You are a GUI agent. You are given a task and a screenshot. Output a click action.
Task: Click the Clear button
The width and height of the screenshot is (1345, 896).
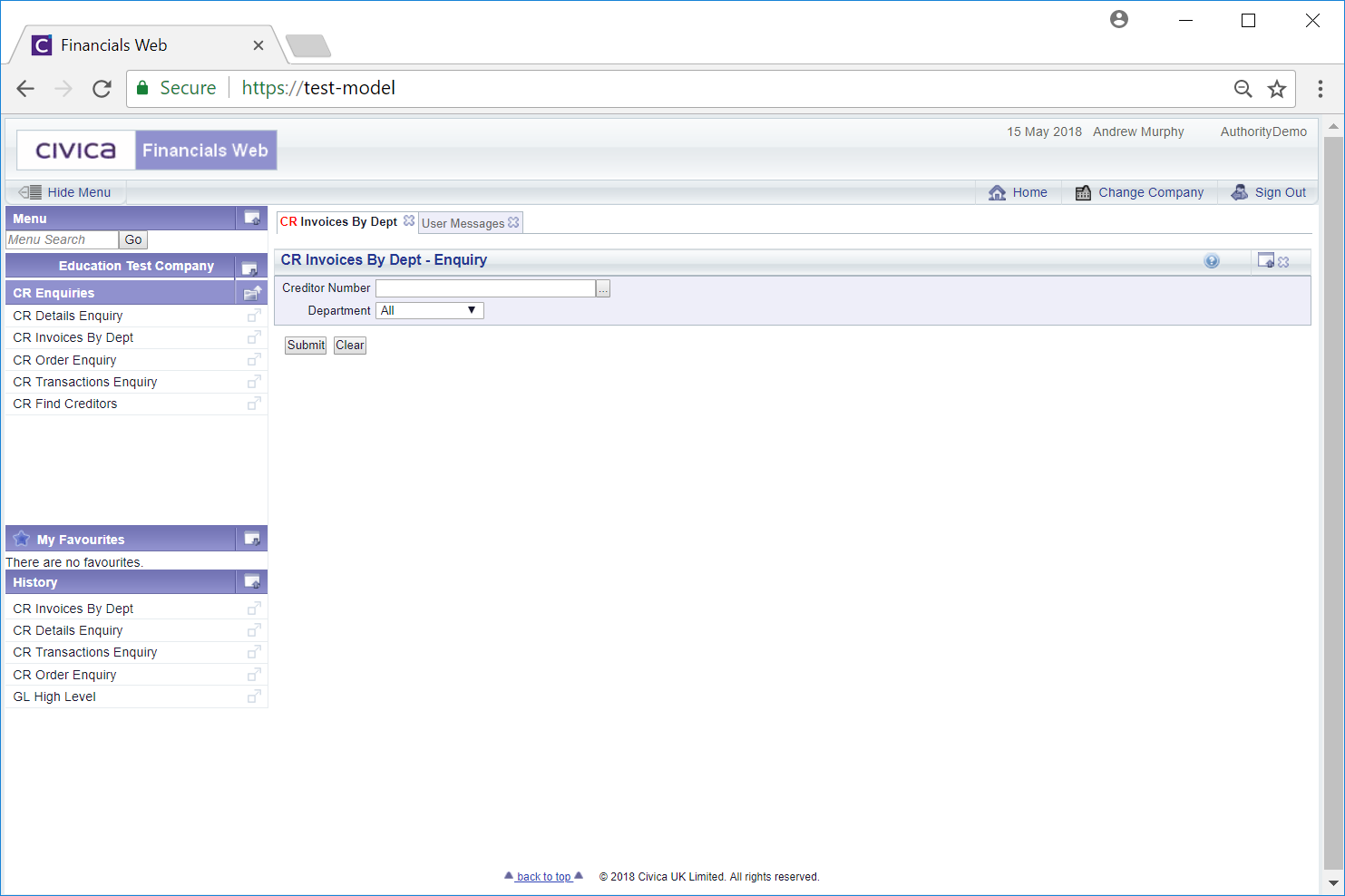click(350, 345)
